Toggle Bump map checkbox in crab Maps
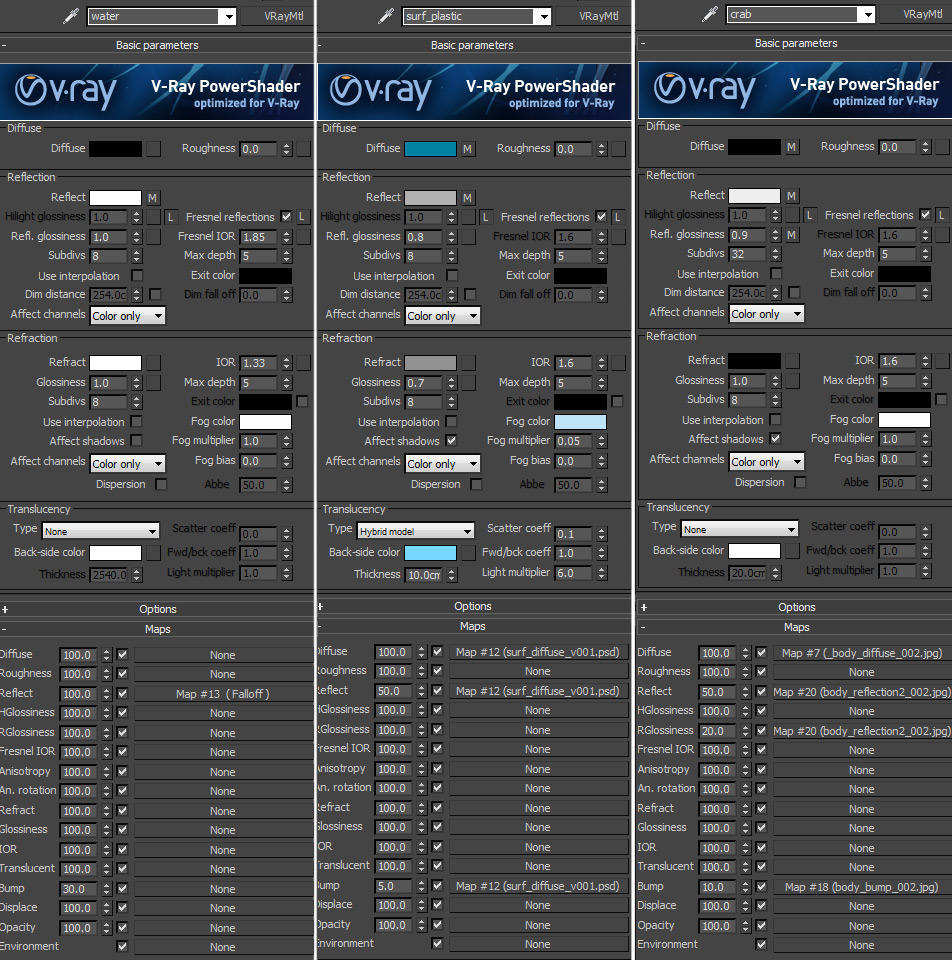The width and height of the screenshot is (952, 960). point(761,886)
